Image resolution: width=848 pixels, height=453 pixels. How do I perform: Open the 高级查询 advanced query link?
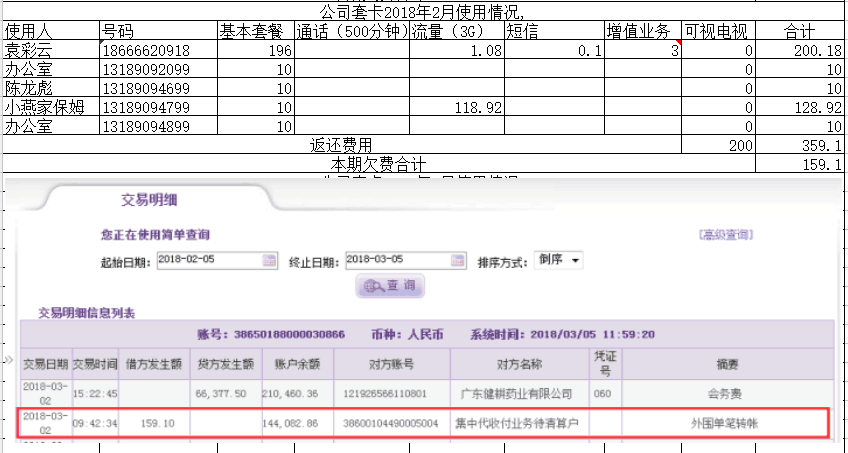click(725, 235)
